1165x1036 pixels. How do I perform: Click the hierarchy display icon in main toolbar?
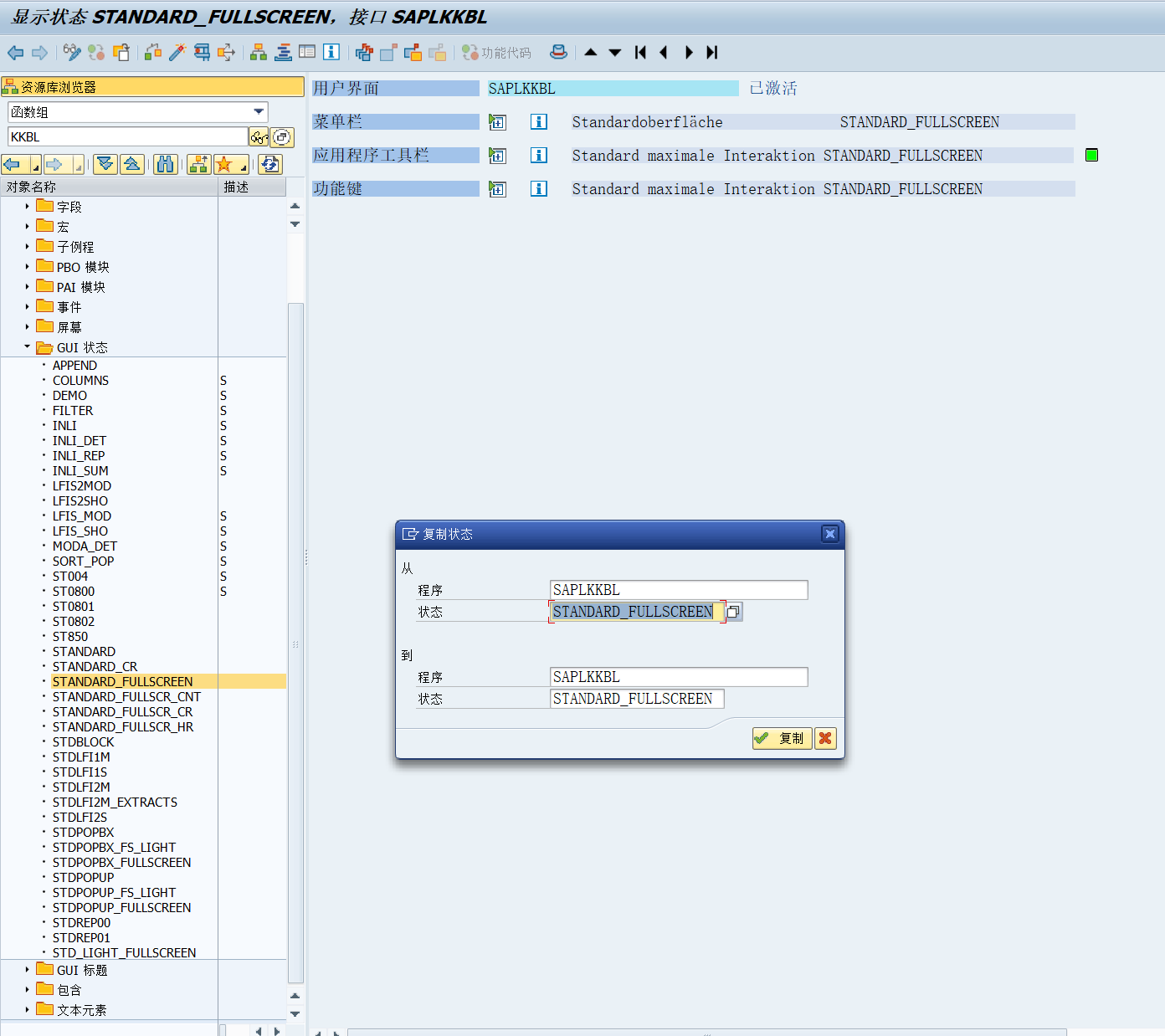[259, 53]
